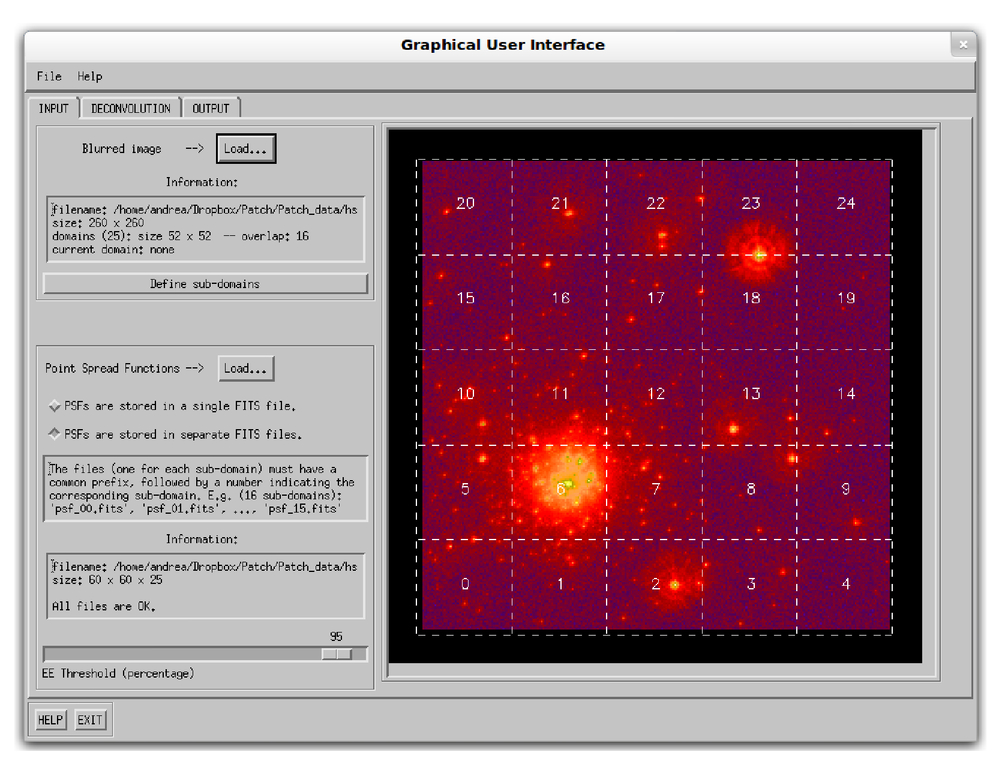
Task: Select sub-domain 10 in the image
Action: pyautogui.click(x=465, y=397)
